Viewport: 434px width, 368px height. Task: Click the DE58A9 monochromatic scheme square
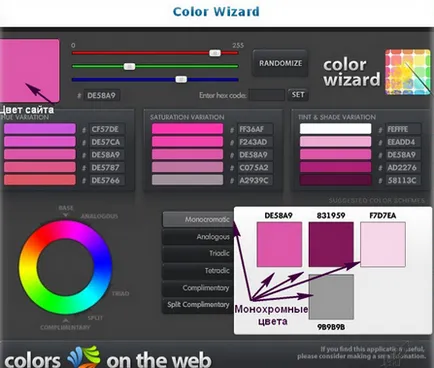click(x=279, y=244)
